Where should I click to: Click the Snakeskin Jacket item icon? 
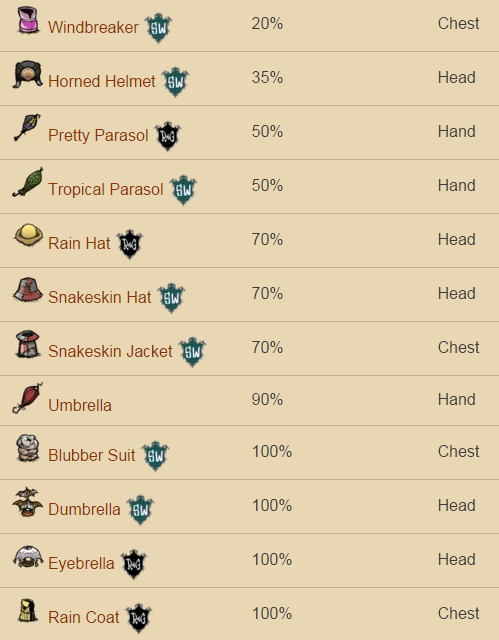(x=28, y=344)
